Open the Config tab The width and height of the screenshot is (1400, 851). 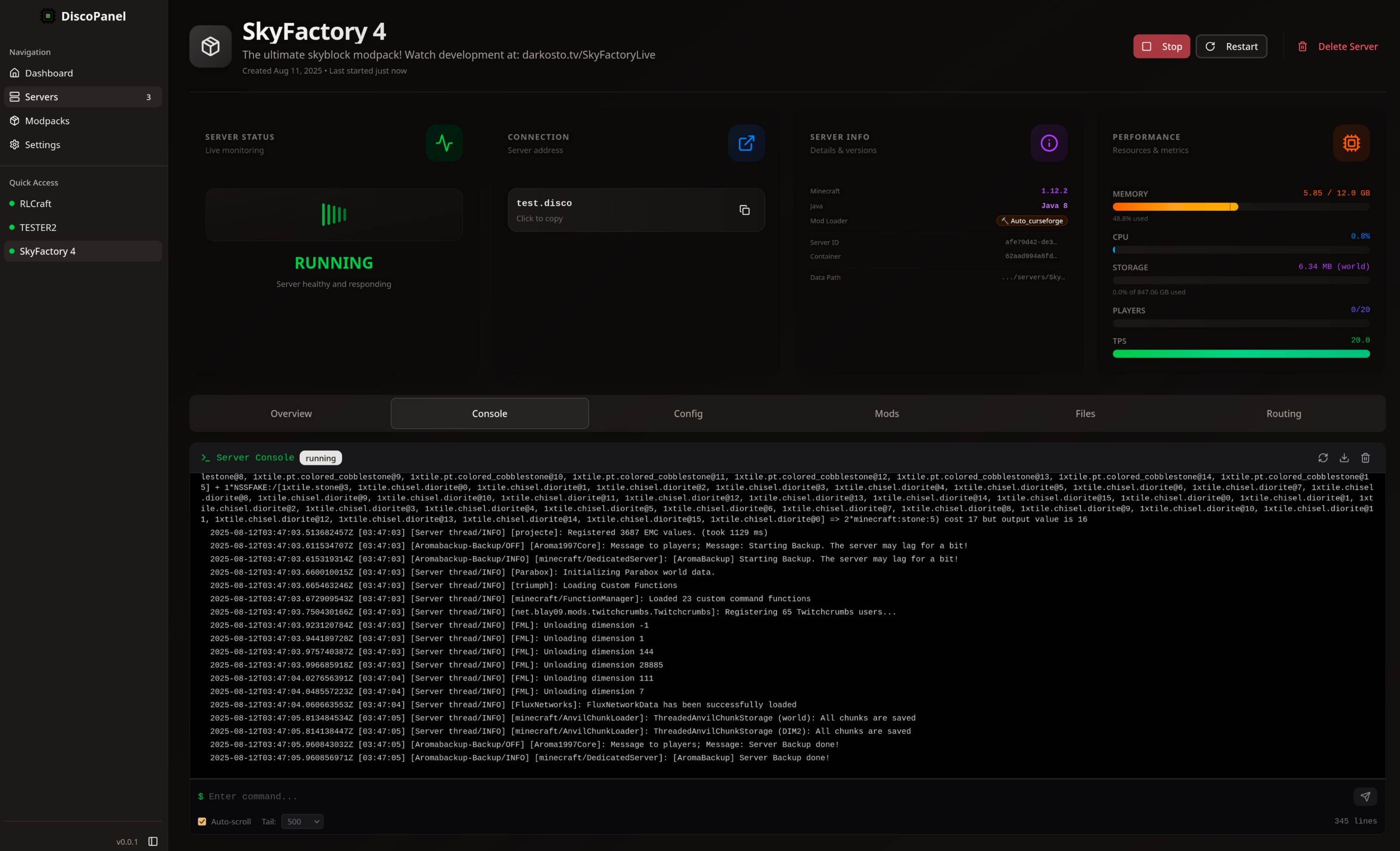pos(688,413)
